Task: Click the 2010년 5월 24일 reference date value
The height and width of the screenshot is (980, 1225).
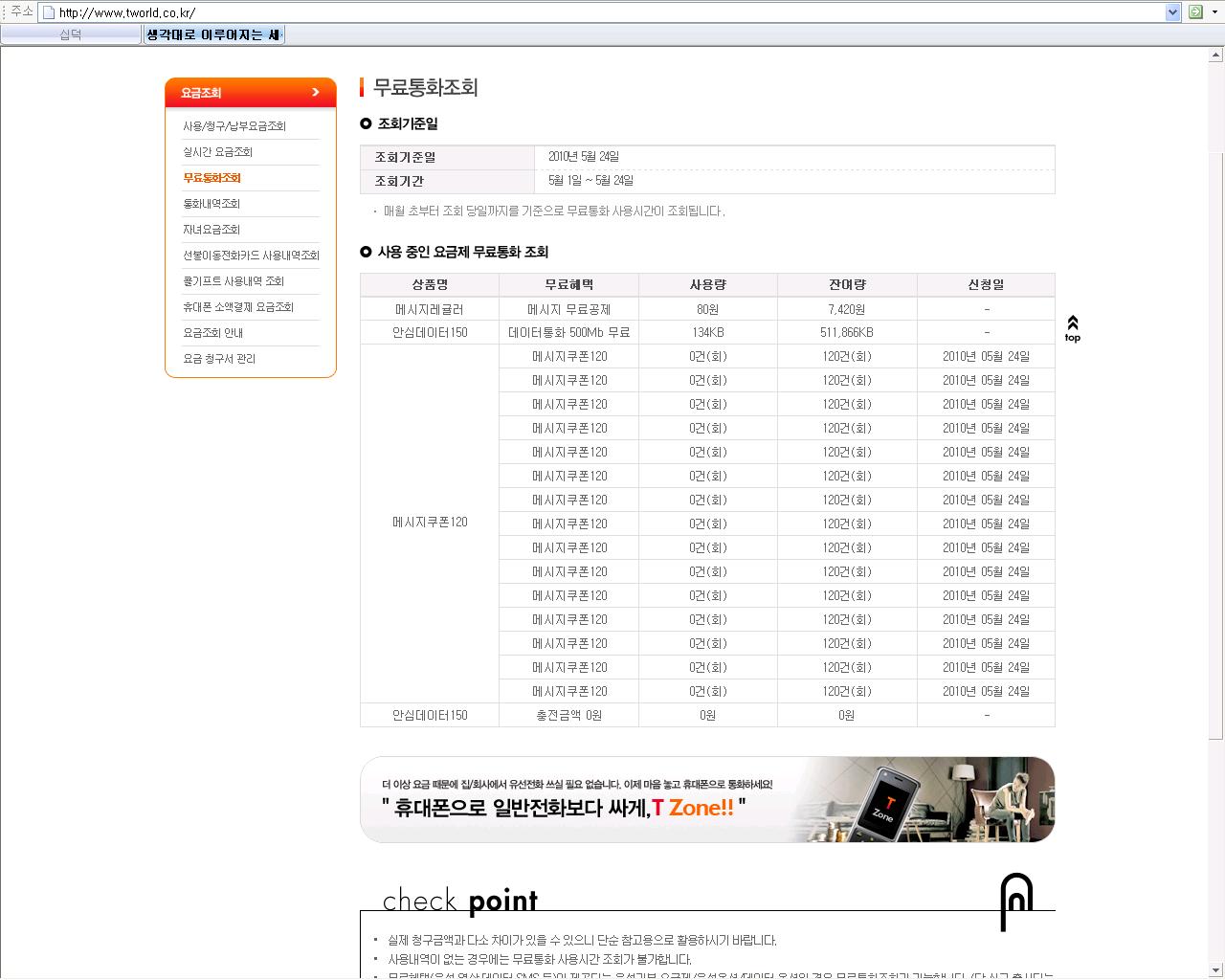Action: [x=584, y=157]
